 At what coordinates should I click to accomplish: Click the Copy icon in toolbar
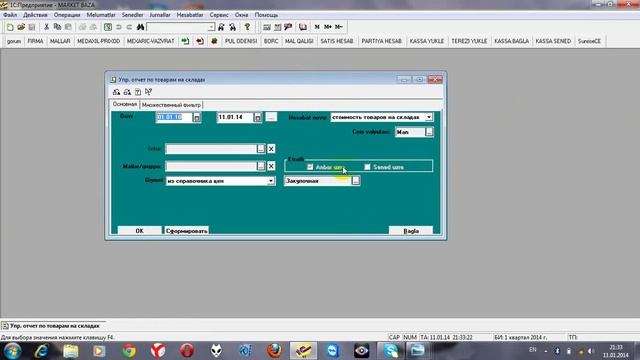[57, 27]
